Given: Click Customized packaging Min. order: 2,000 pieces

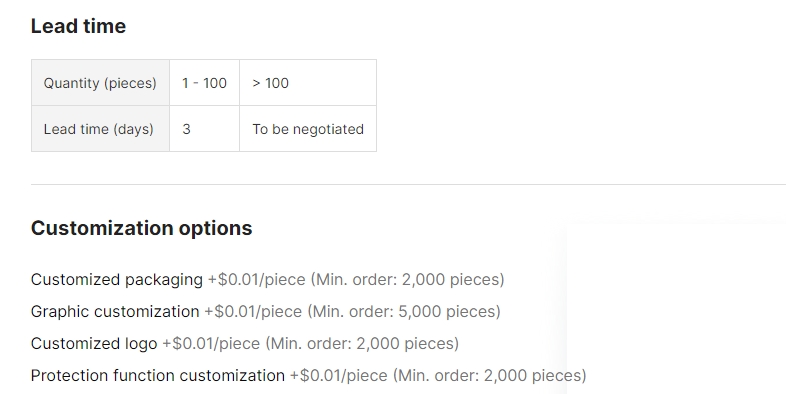Looking at the screenshot, I should [408, 280].
